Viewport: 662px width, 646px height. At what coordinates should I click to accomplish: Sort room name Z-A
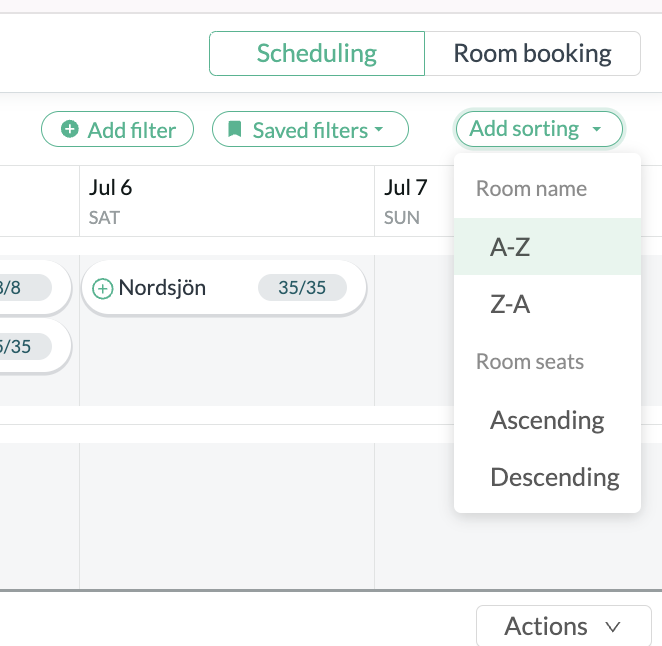tap(547, 304)
